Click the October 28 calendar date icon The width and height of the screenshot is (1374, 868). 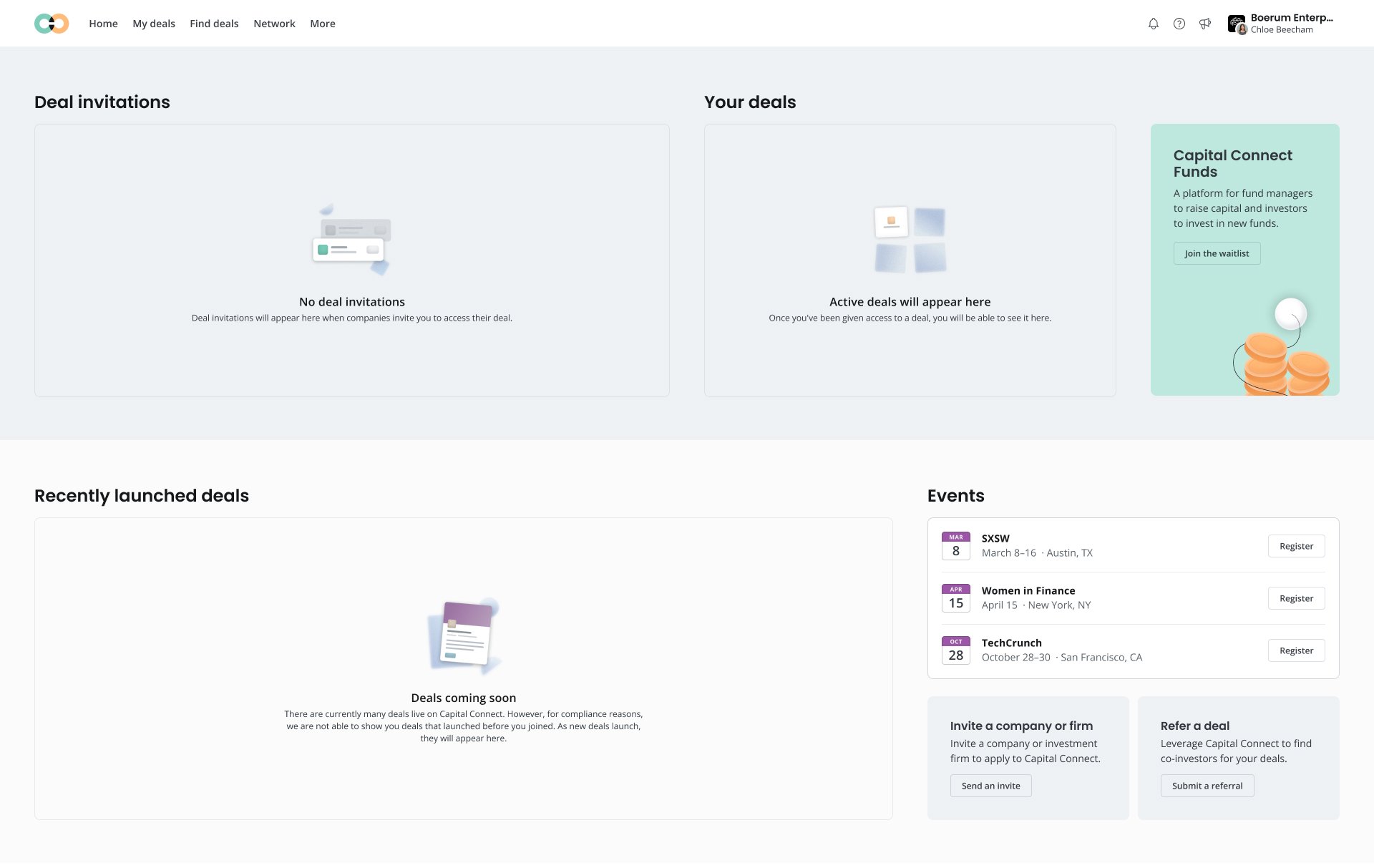(x=955, y=650)
